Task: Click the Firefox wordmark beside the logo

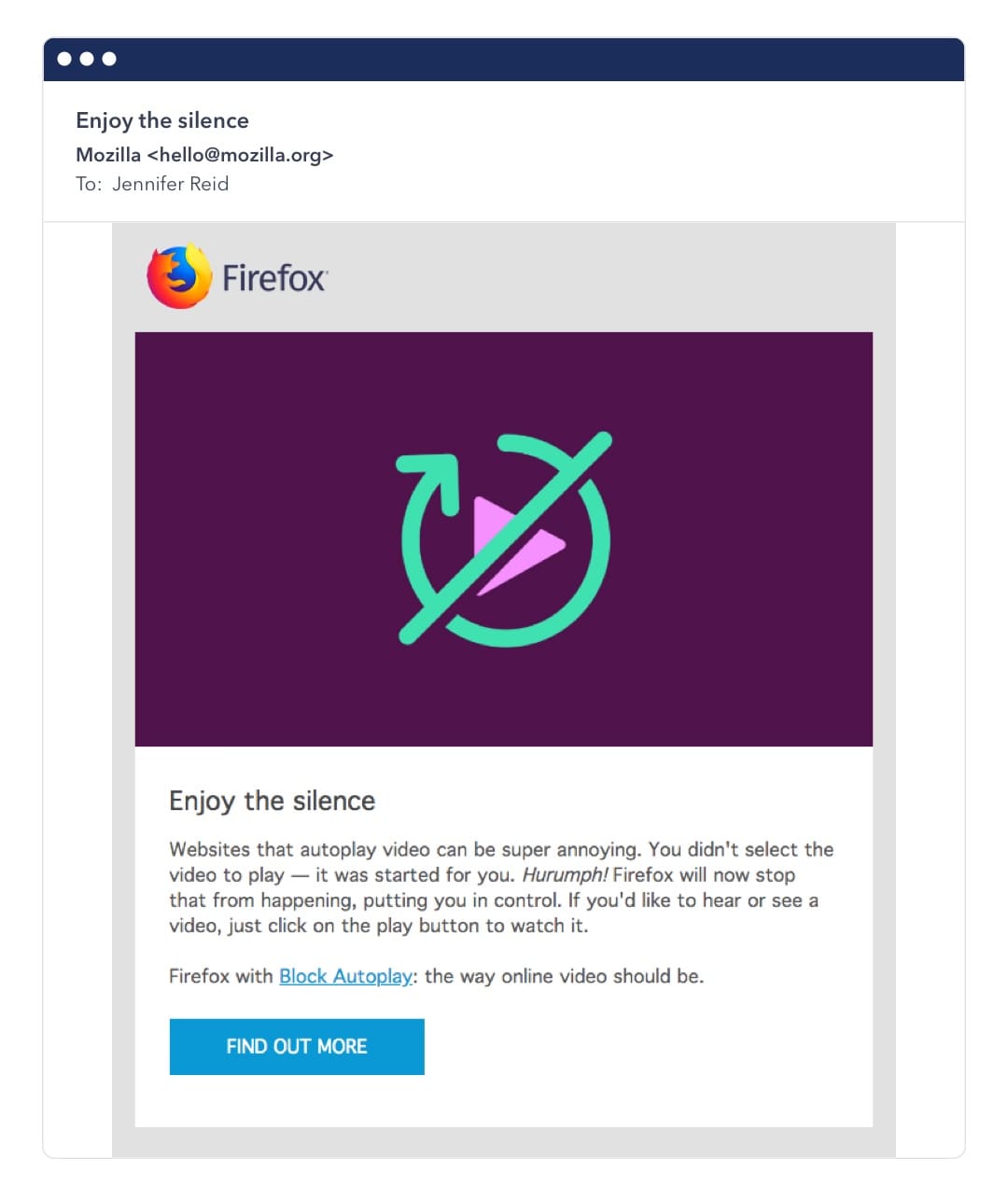Action: [274, 278]
